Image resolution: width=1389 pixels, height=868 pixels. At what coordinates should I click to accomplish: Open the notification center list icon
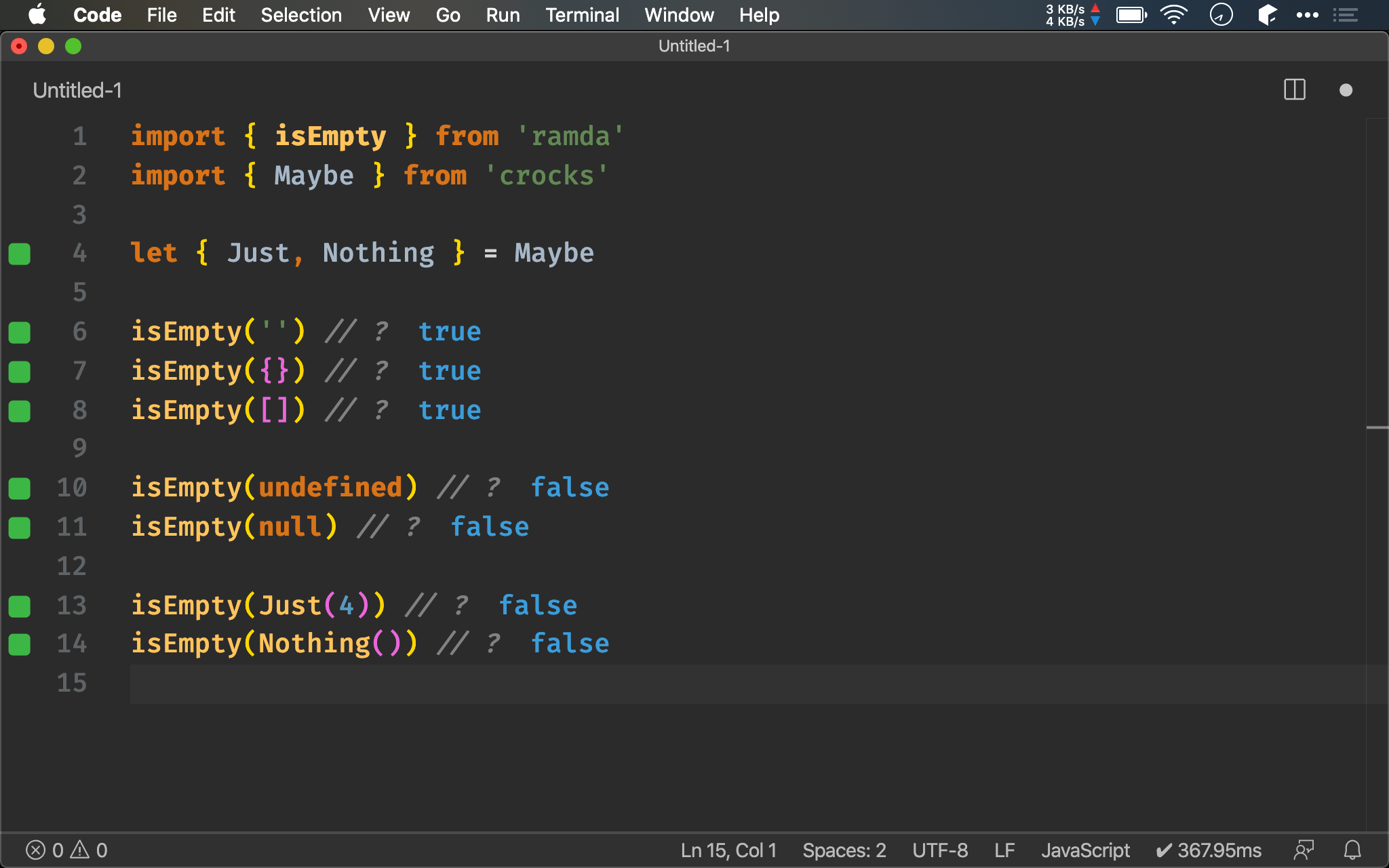point(1346,15)
